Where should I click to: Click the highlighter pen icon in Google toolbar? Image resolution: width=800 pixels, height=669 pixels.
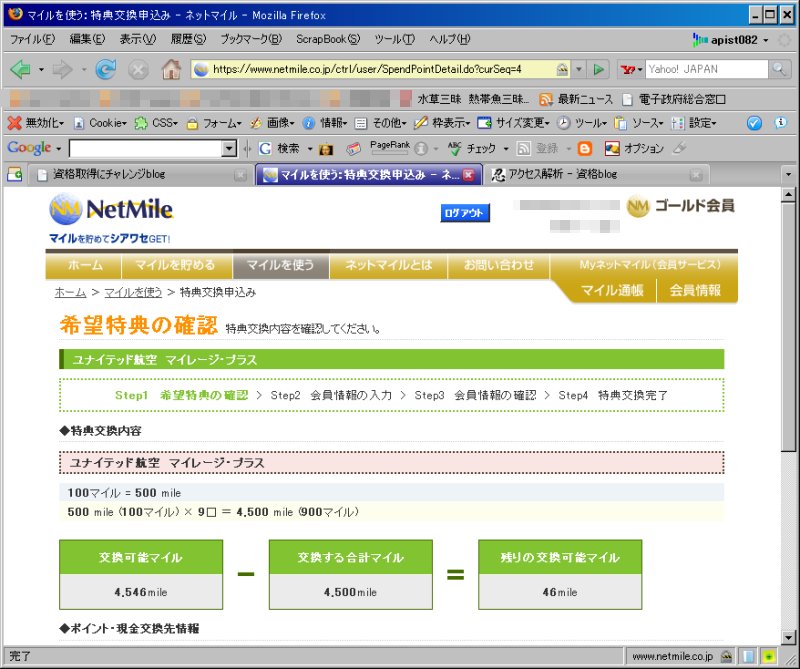click(679, 148)
